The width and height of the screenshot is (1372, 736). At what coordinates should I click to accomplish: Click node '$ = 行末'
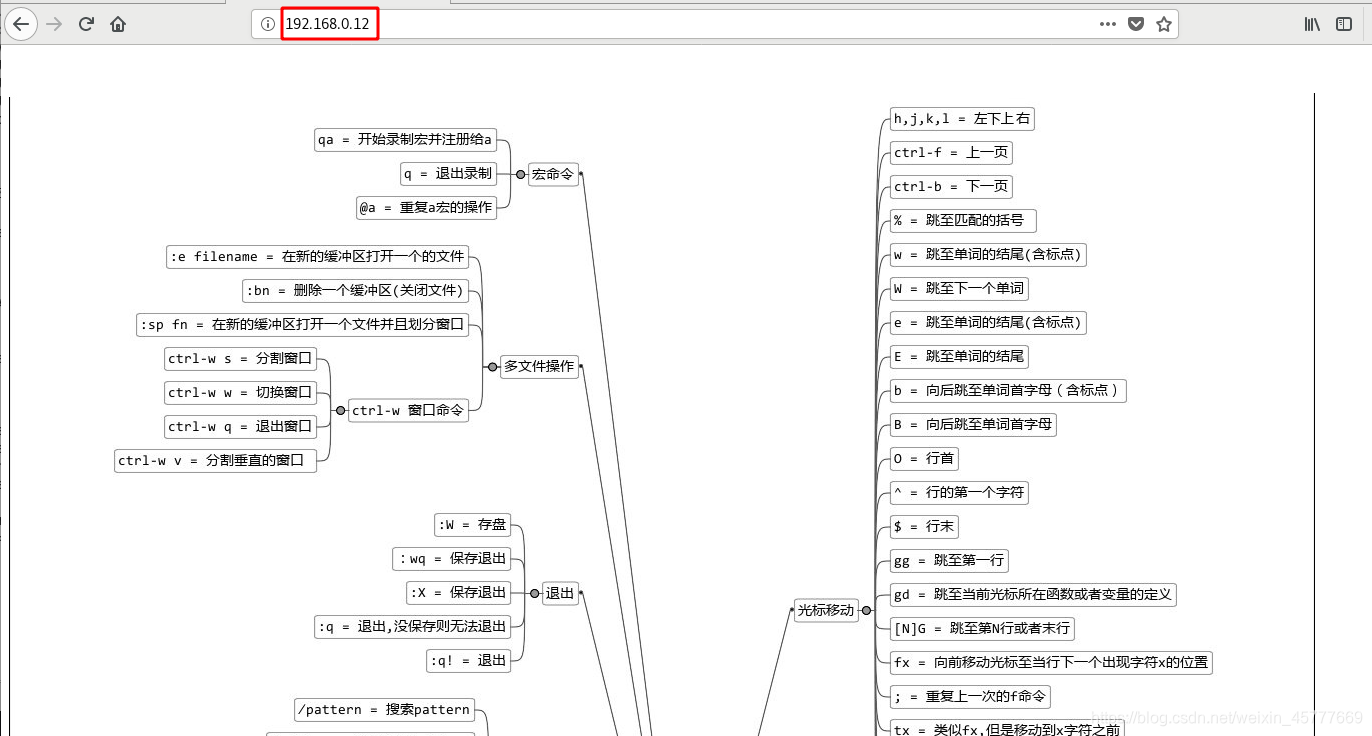point(924,527)
